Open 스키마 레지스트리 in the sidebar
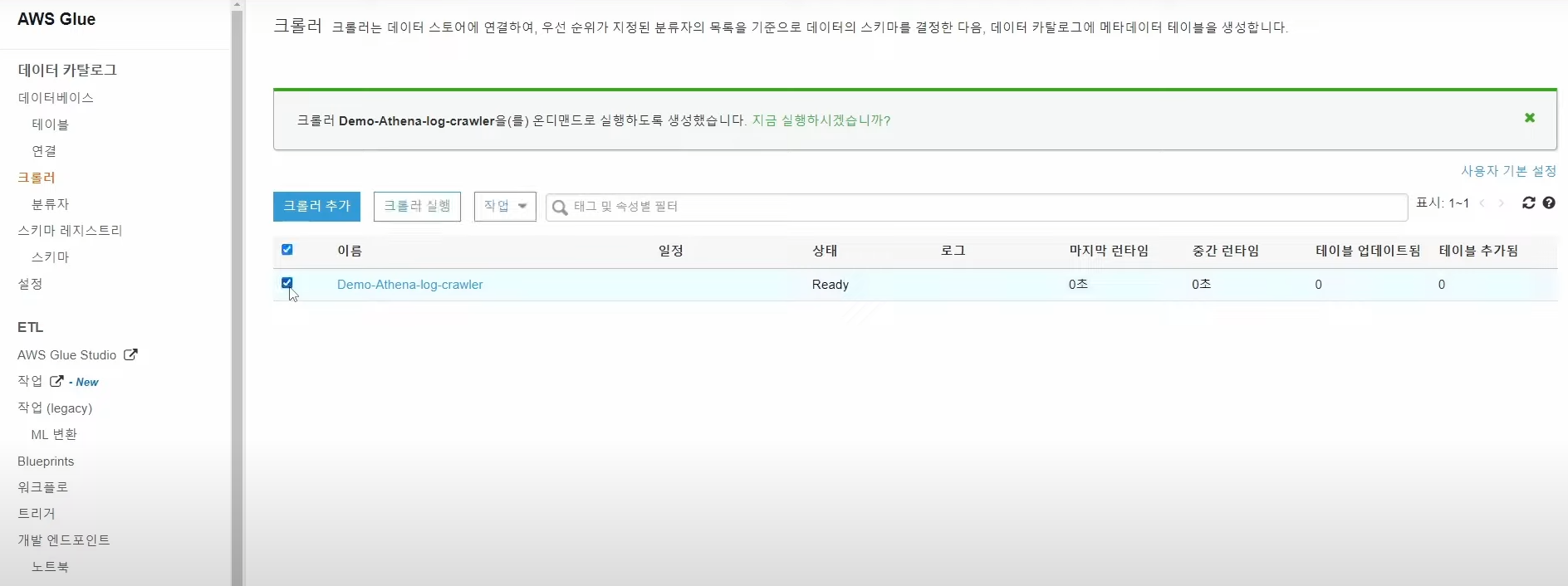The image size is (1568, 586). coord(70,231)
